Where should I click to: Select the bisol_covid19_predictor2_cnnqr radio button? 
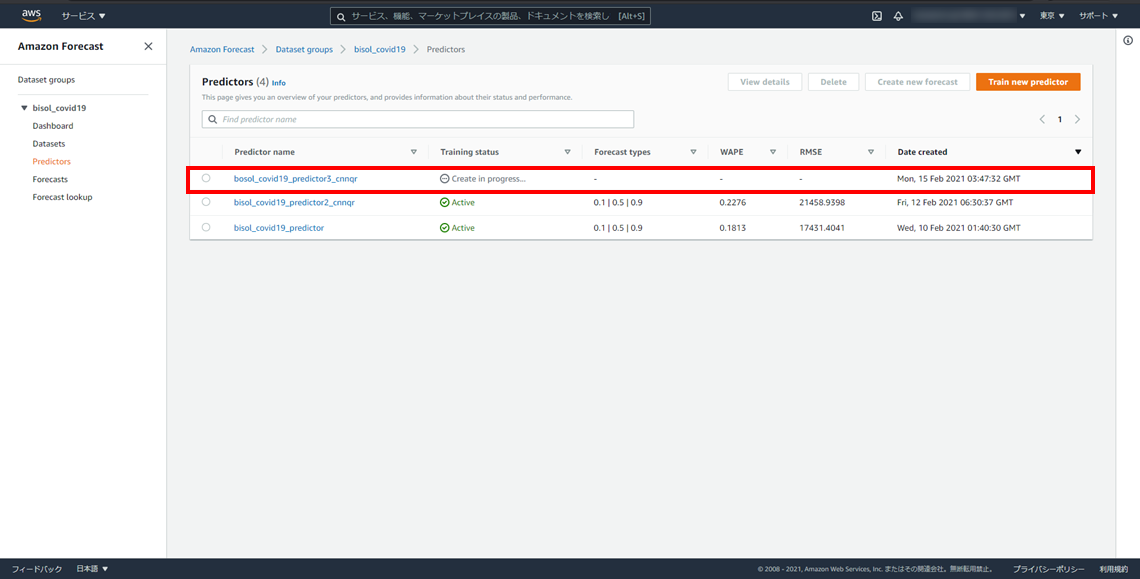click(x=206, y=202)
